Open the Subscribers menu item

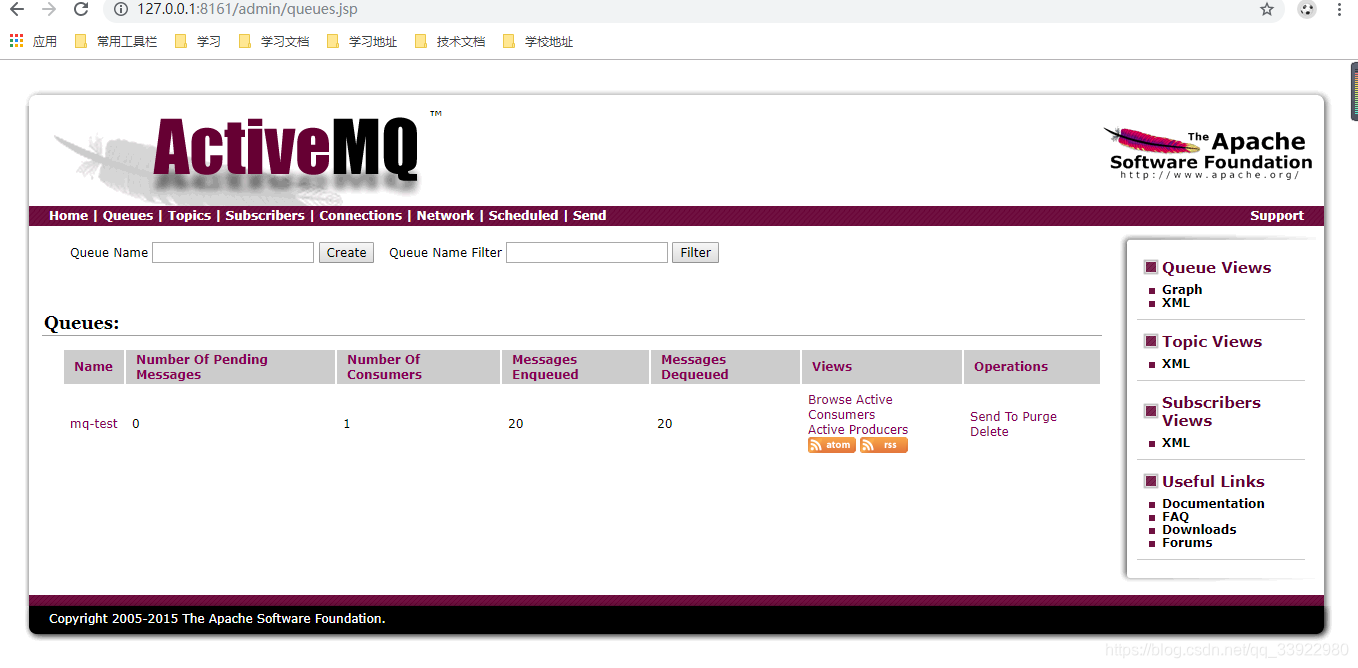[265, 216]
